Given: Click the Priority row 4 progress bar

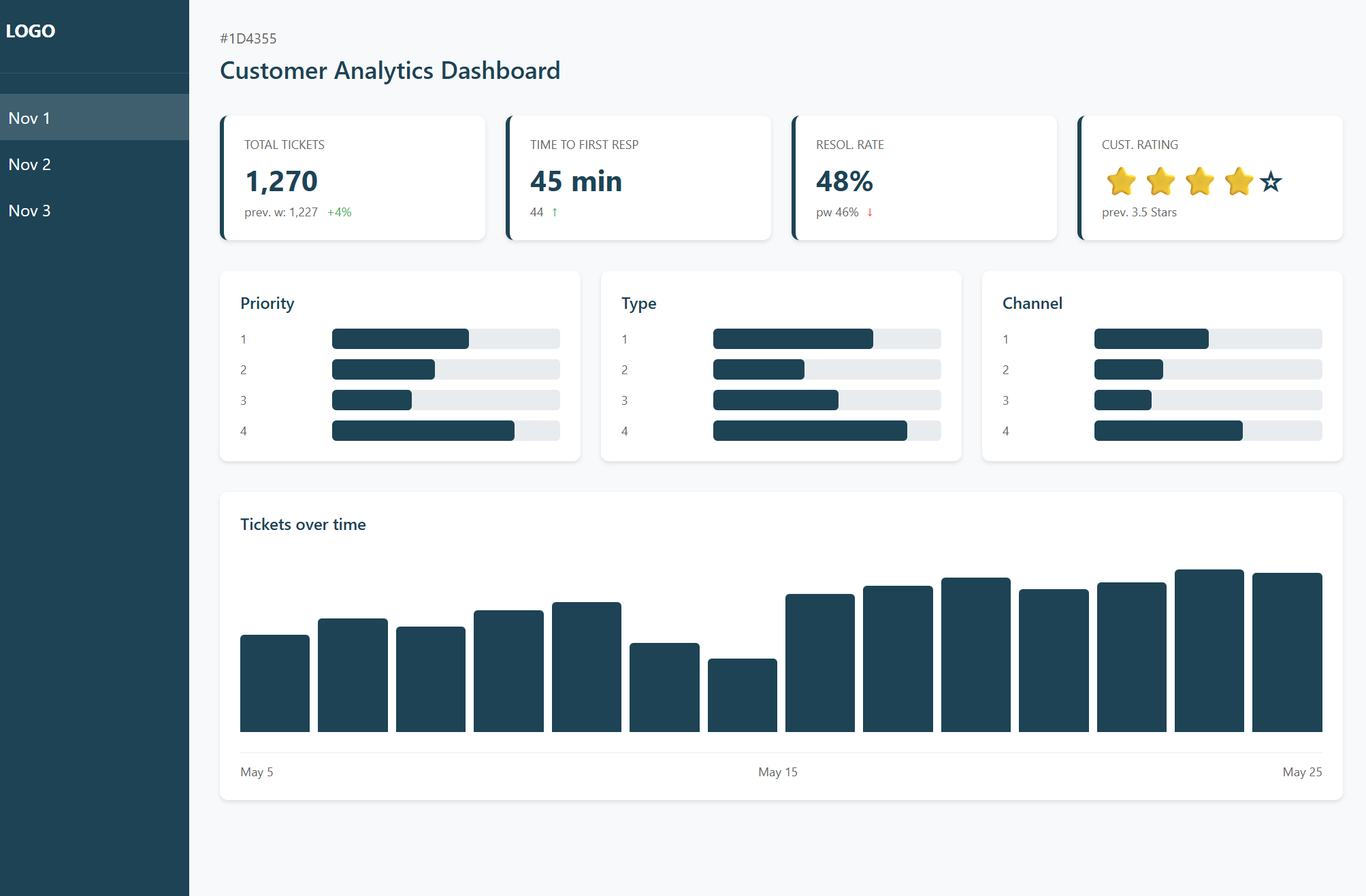Looking at the screenshot, I should click(446, 431).
